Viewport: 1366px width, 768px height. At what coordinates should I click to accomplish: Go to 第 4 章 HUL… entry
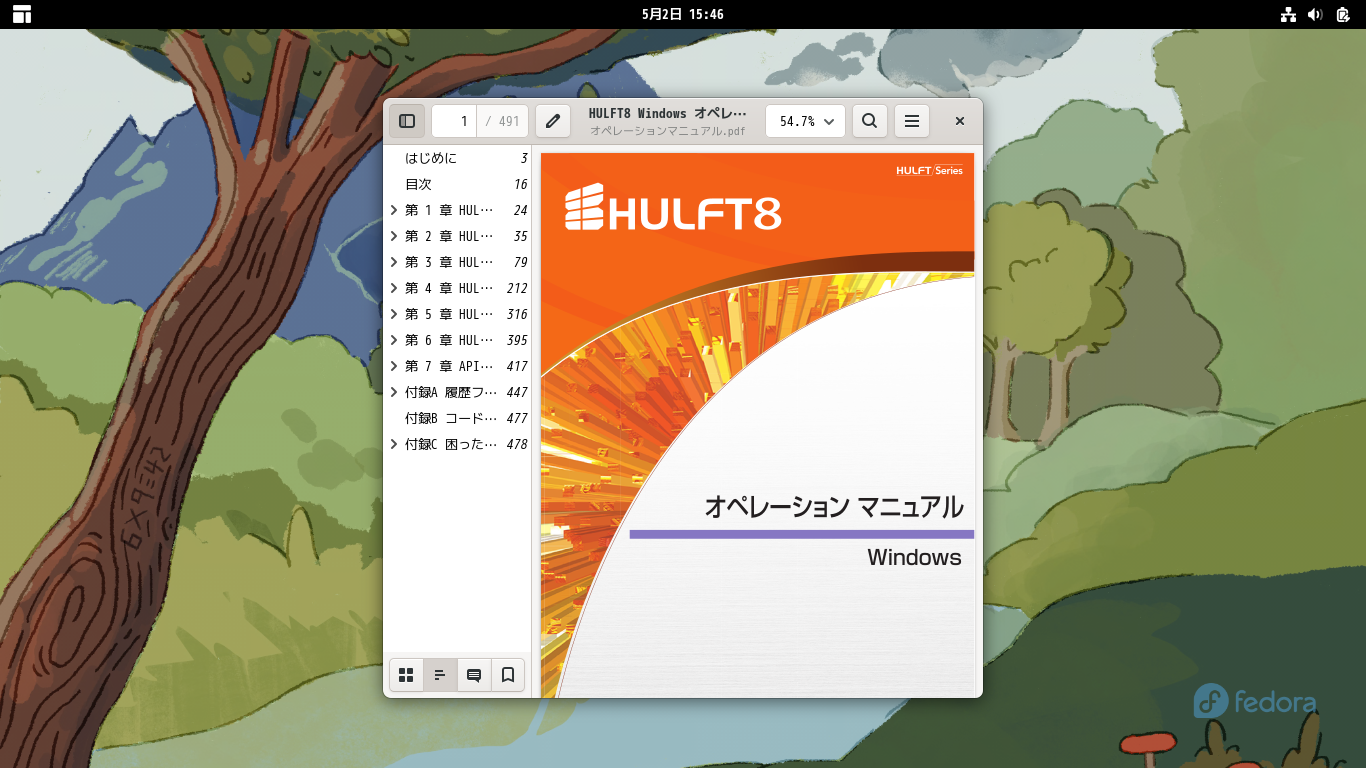pos(449,288)
